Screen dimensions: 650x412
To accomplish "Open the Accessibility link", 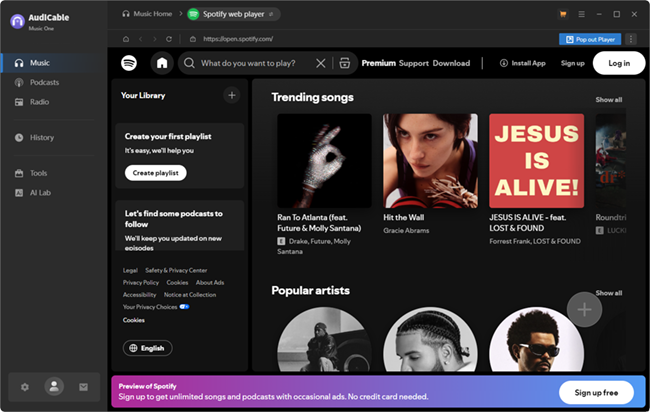I will tap(140, 295).
